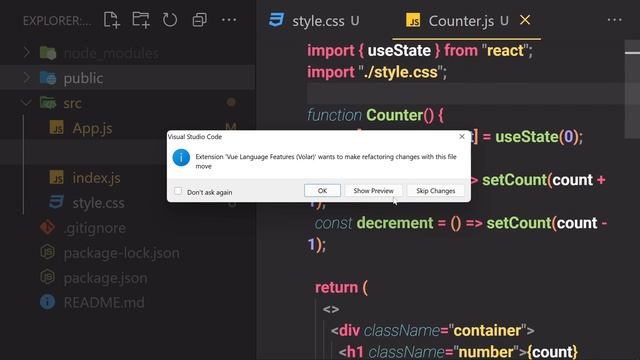Click the JS icon beside index.js
The height and width of the screenshot is (360, 640).
pos(56,178)
